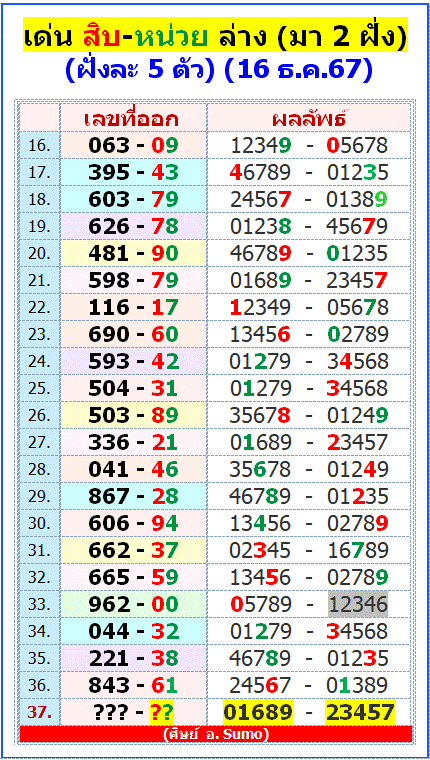Click the yellow highlighted 01689 prediction
This screenshot has height=760, width=430.
coord(258,712)
